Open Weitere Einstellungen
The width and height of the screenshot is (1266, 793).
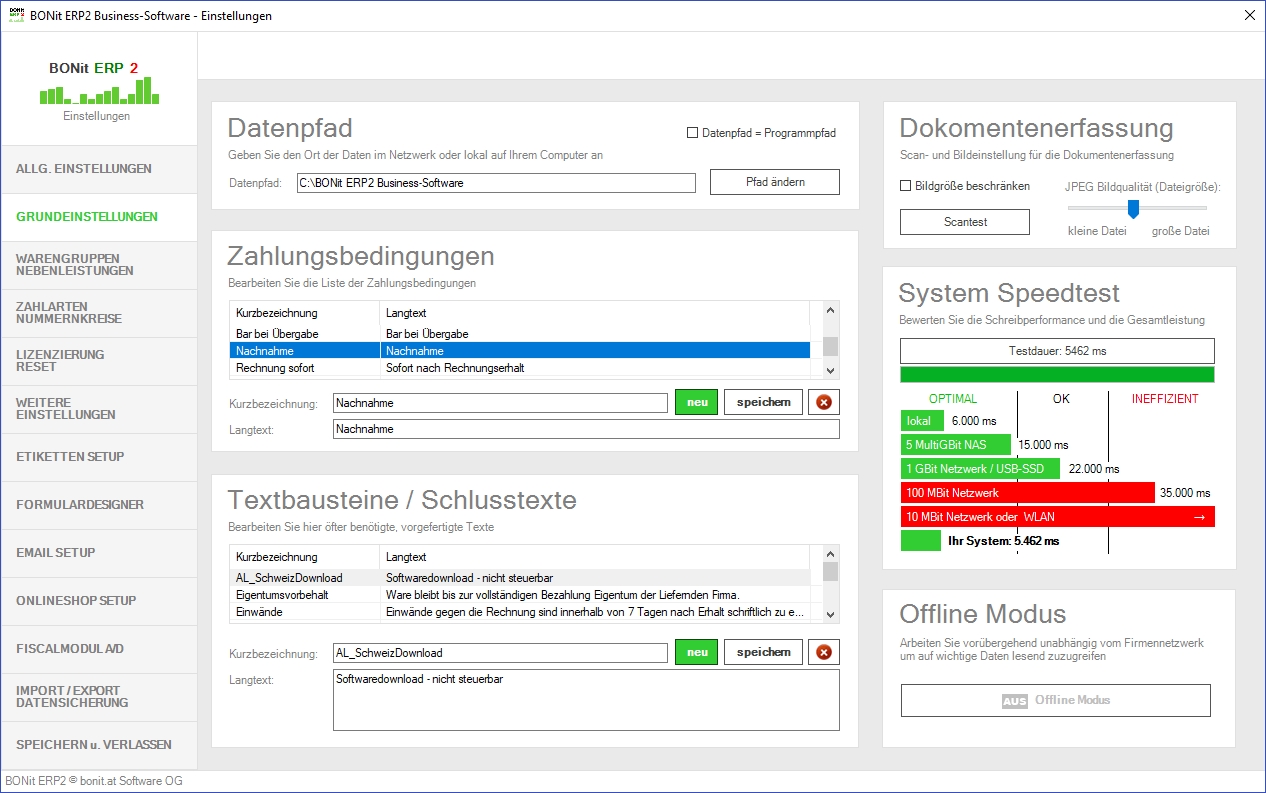[99, 409]
